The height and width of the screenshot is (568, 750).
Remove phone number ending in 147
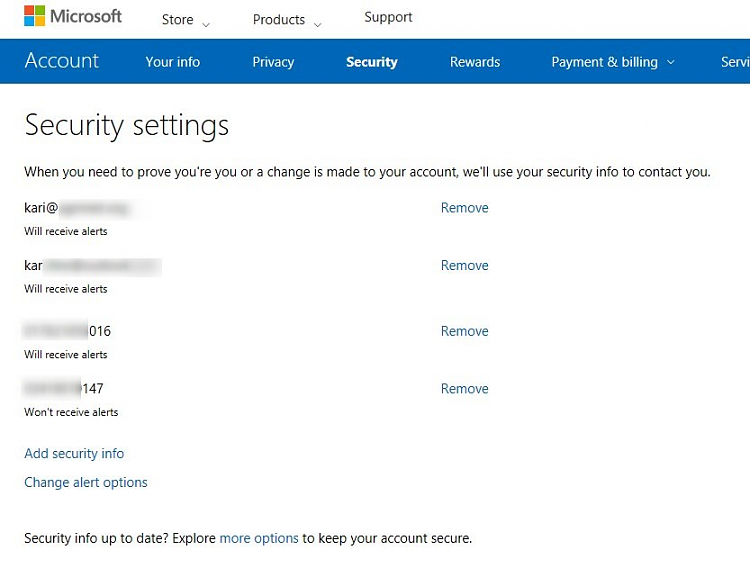point(464,389)
